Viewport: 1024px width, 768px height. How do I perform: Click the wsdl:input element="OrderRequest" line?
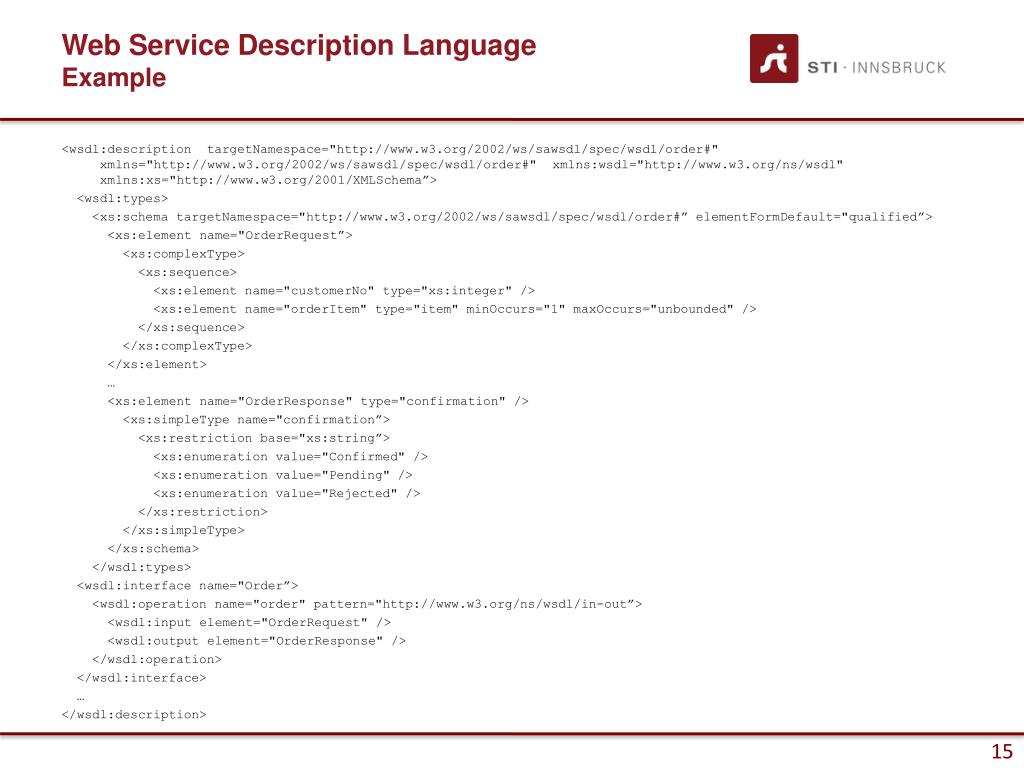click(249, 622)
